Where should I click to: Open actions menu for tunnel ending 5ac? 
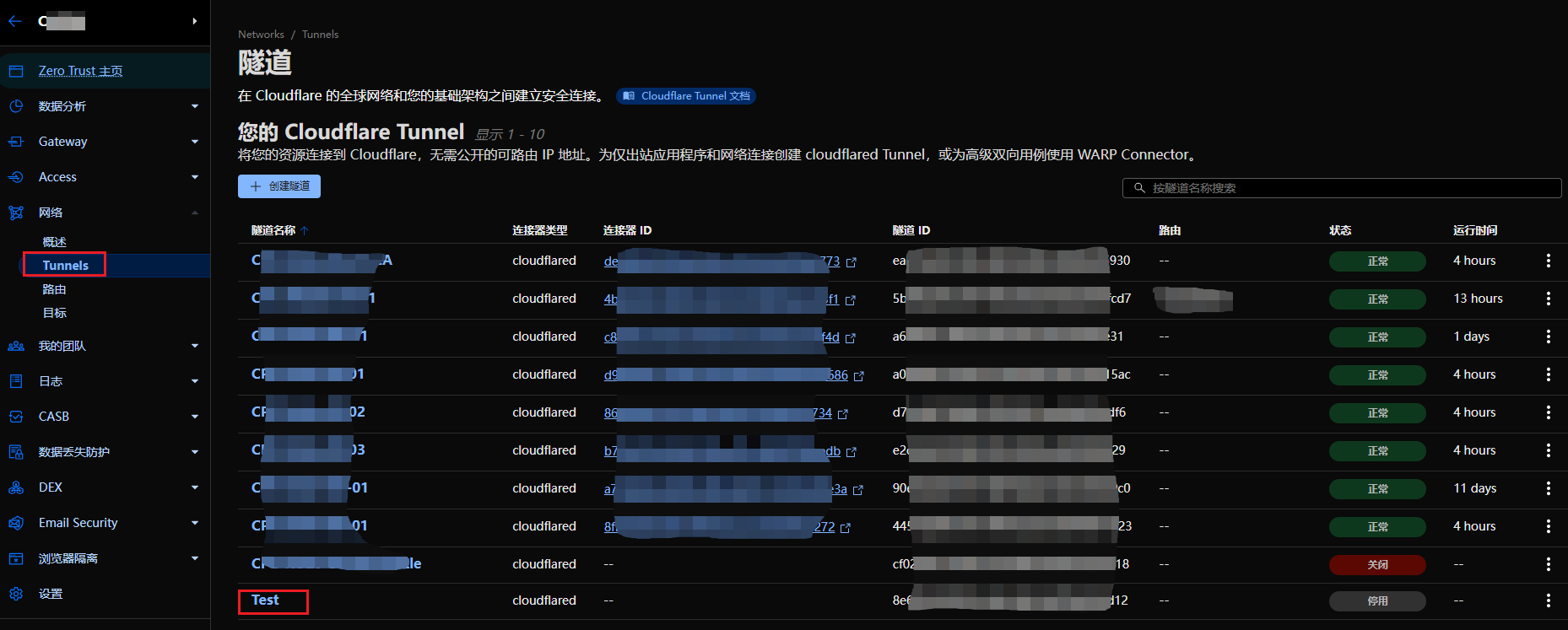tap(1548, 374)
